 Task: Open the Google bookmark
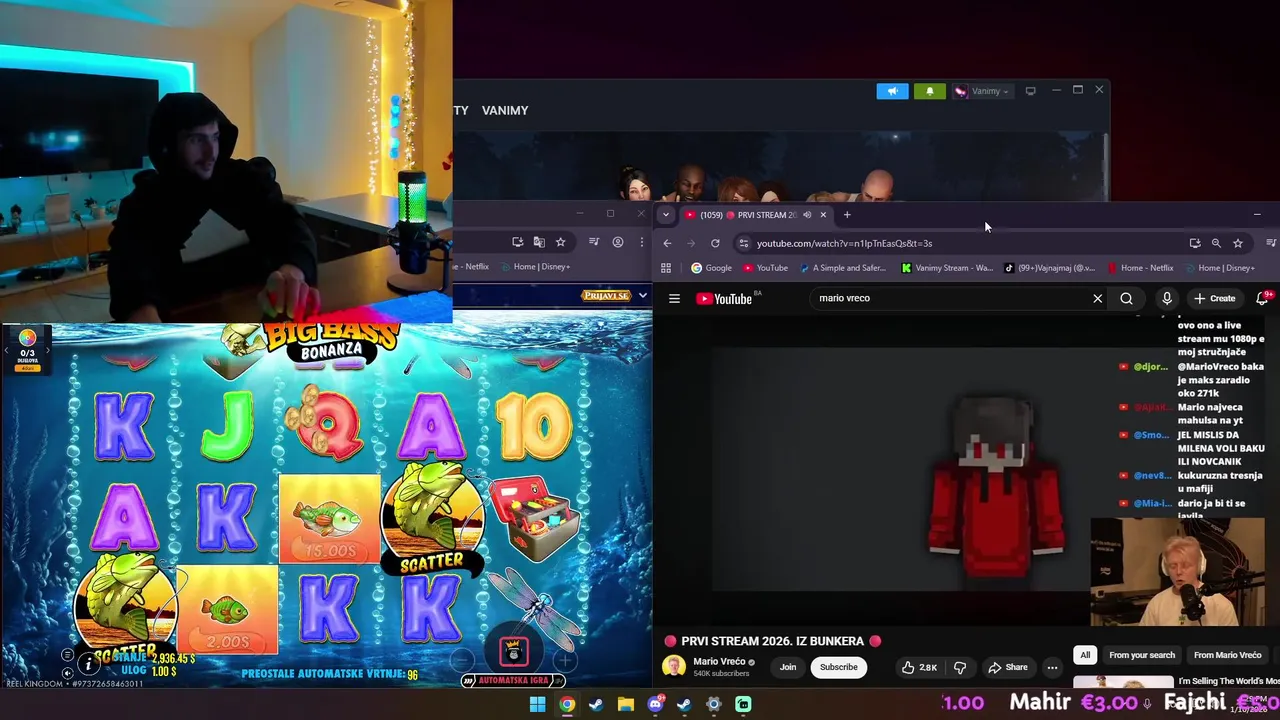click(711, 268)
